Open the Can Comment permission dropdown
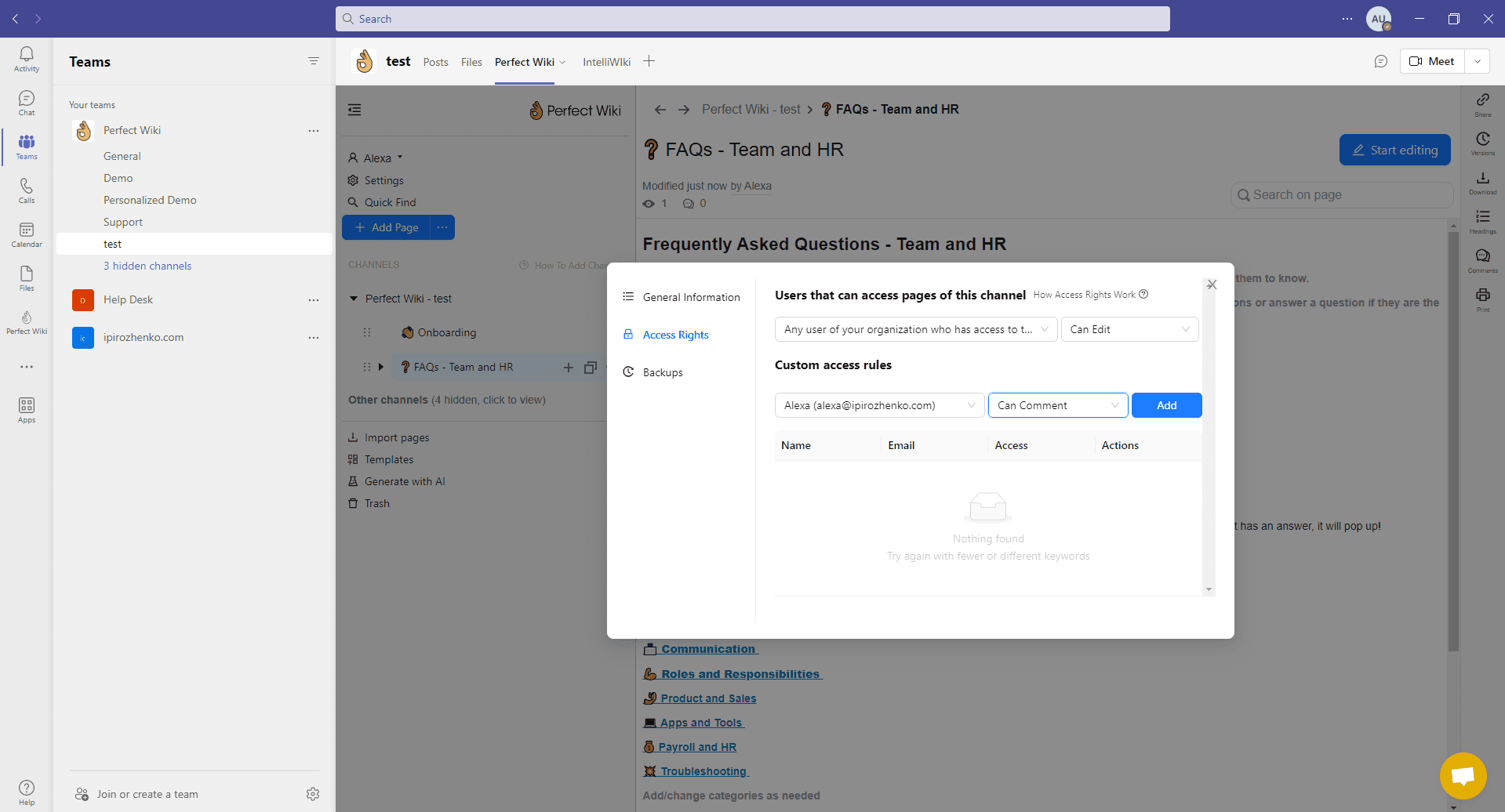The height and width of the screenshot is (812, 1505). 1058,405
